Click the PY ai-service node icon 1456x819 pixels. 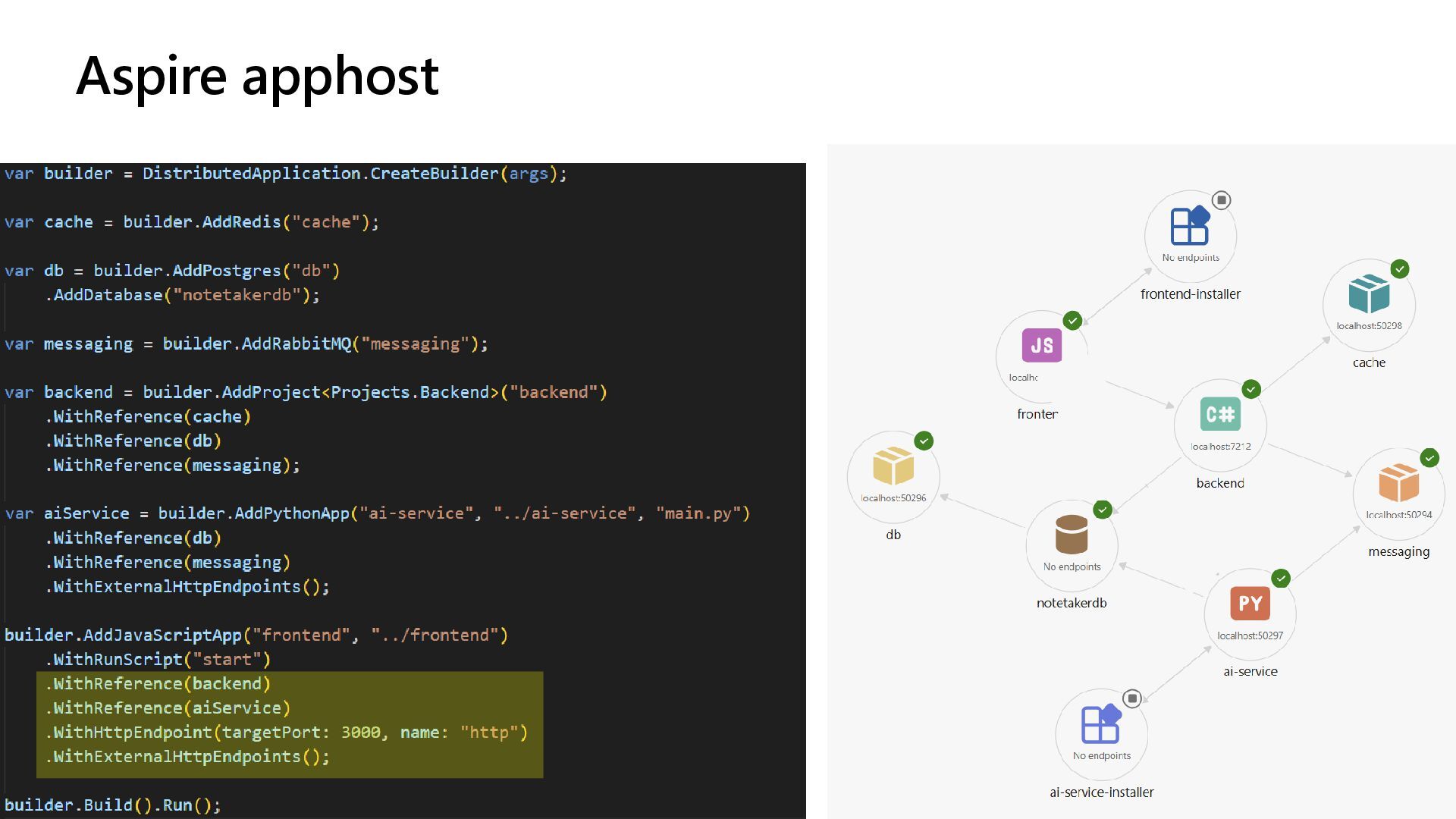click(x=1250, y=604)
